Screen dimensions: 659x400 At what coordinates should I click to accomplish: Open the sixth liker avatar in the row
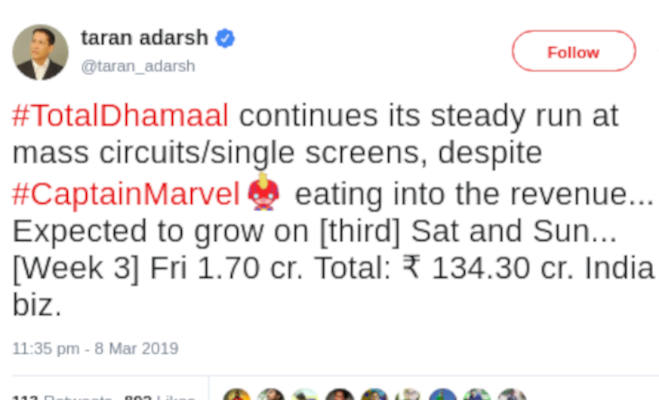tap(408, 396)
